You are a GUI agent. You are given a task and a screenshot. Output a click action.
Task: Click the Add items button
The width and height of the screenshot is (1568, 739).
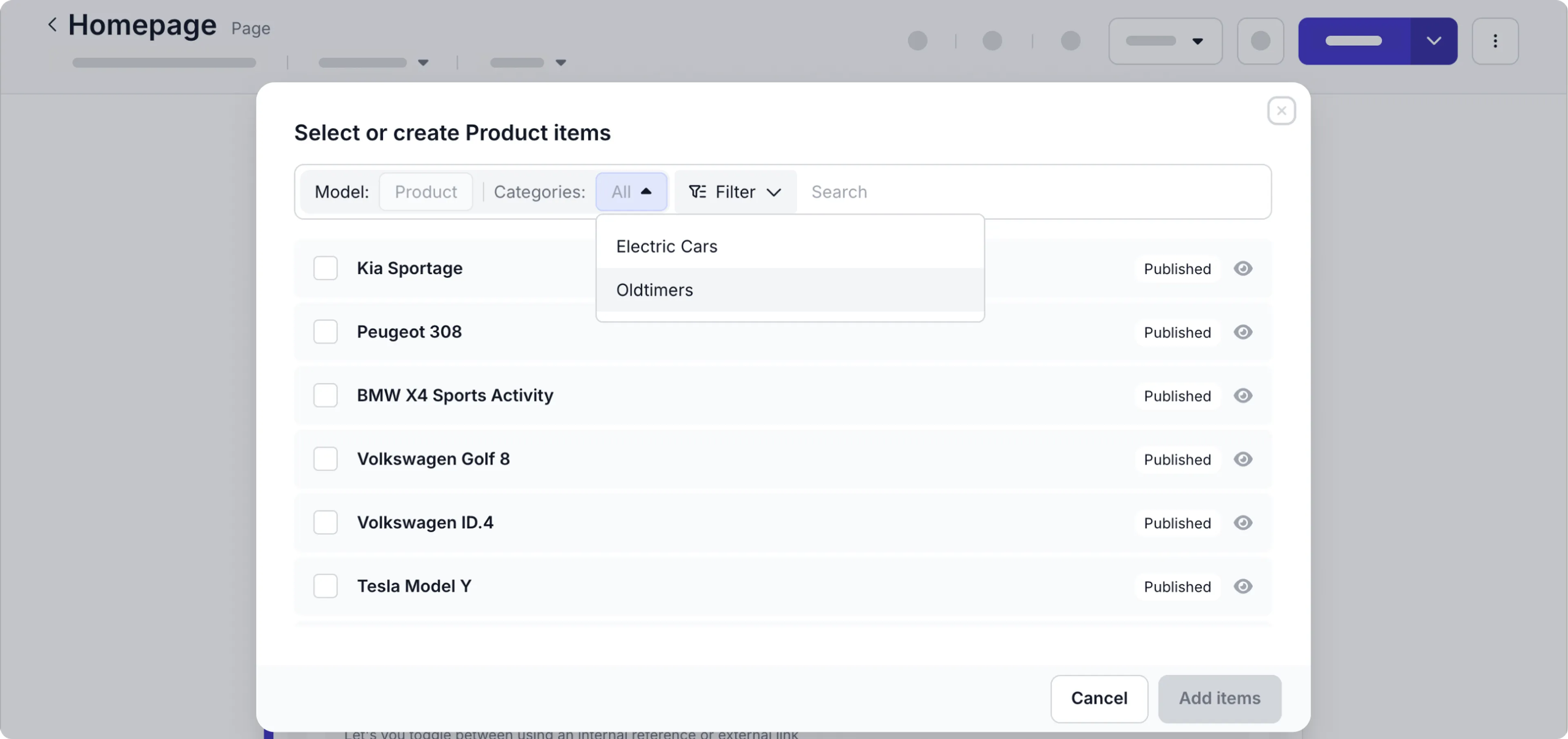[x=1218, y=698]
